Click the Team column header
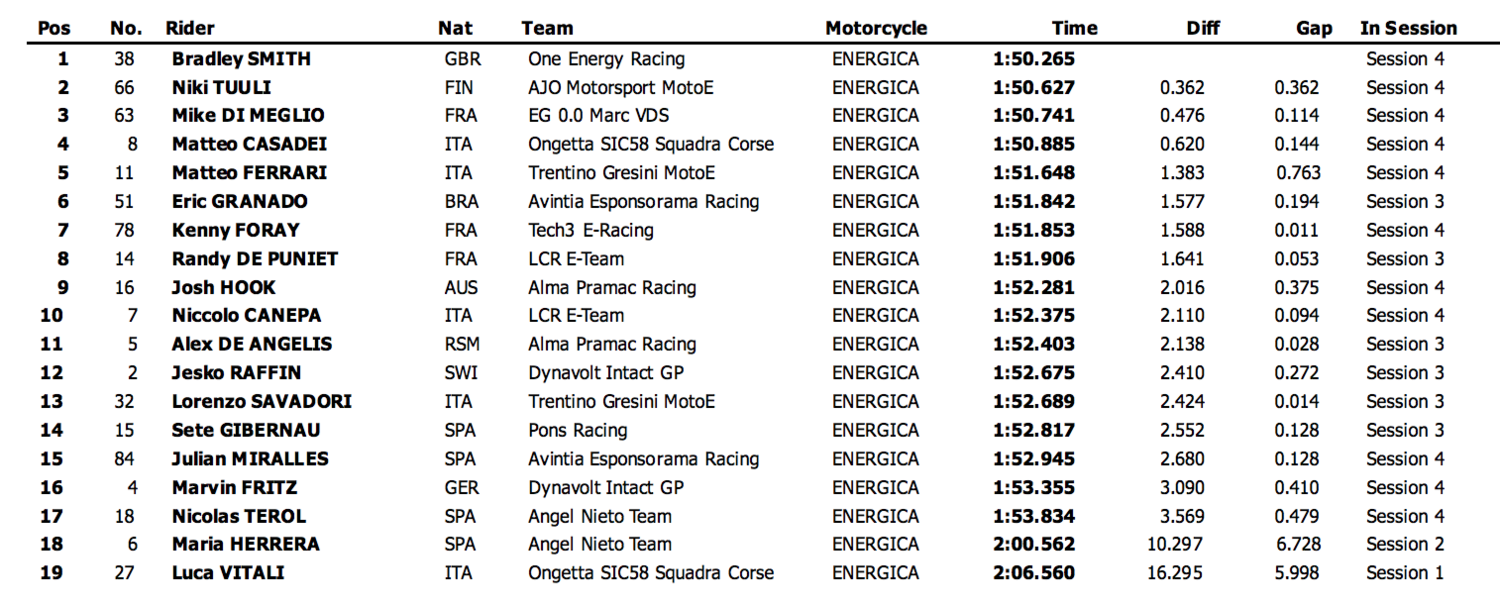Image resolution: width=1500 pixels, height=606 pixels. click(x=547, y=28)
